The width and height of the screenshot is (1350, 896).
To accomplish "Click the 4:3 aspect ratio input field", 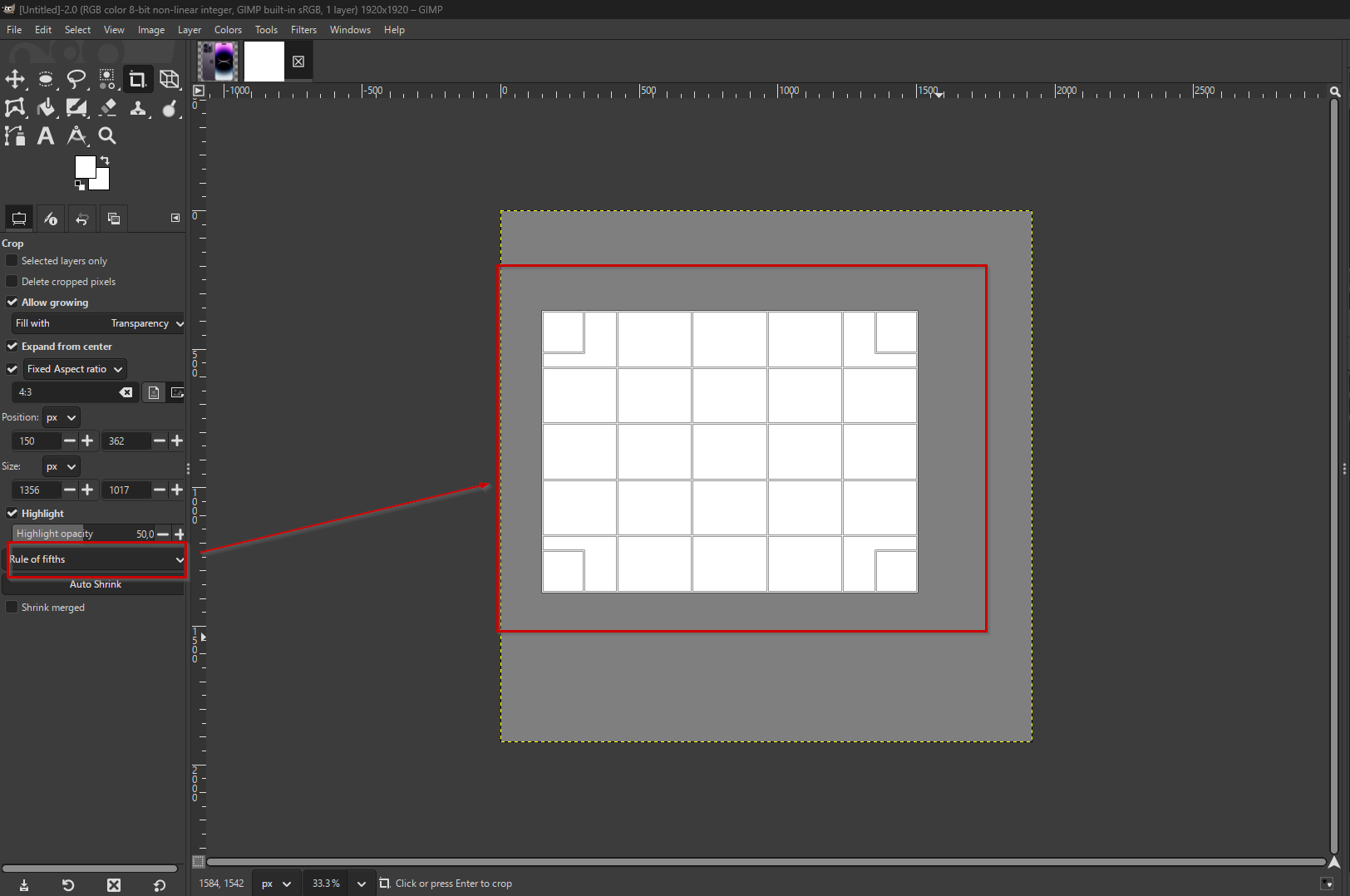I will tap(67, 392).
